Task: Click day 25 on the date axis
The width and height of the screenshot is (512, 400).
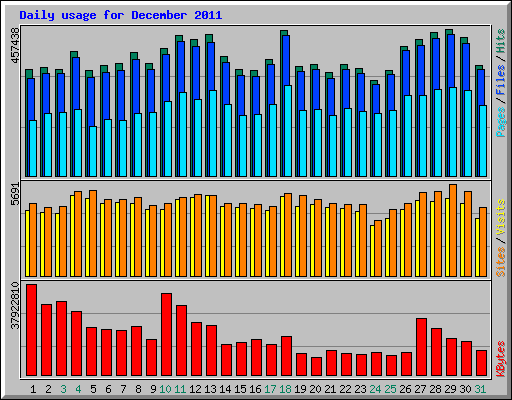Action: [390, 389]
